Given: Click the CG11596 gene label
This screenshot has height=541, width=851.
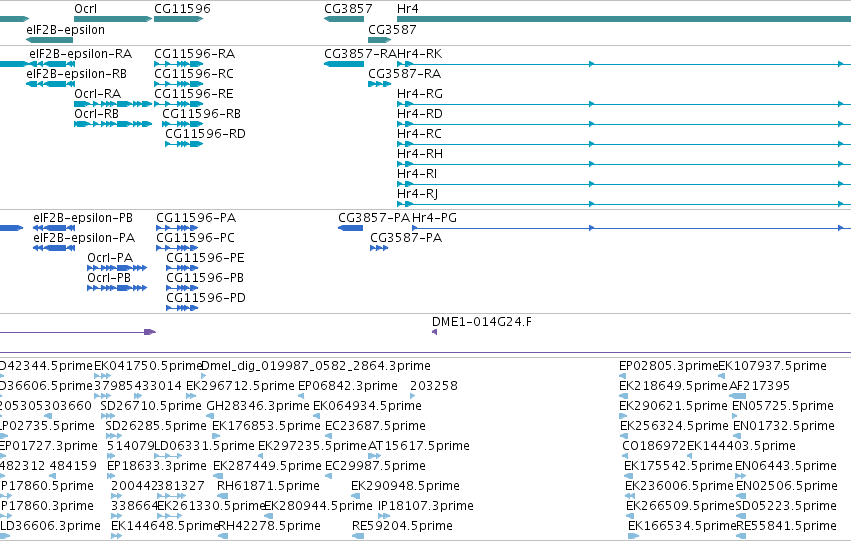Looking at the screenshot, I should tap(182, 9).
